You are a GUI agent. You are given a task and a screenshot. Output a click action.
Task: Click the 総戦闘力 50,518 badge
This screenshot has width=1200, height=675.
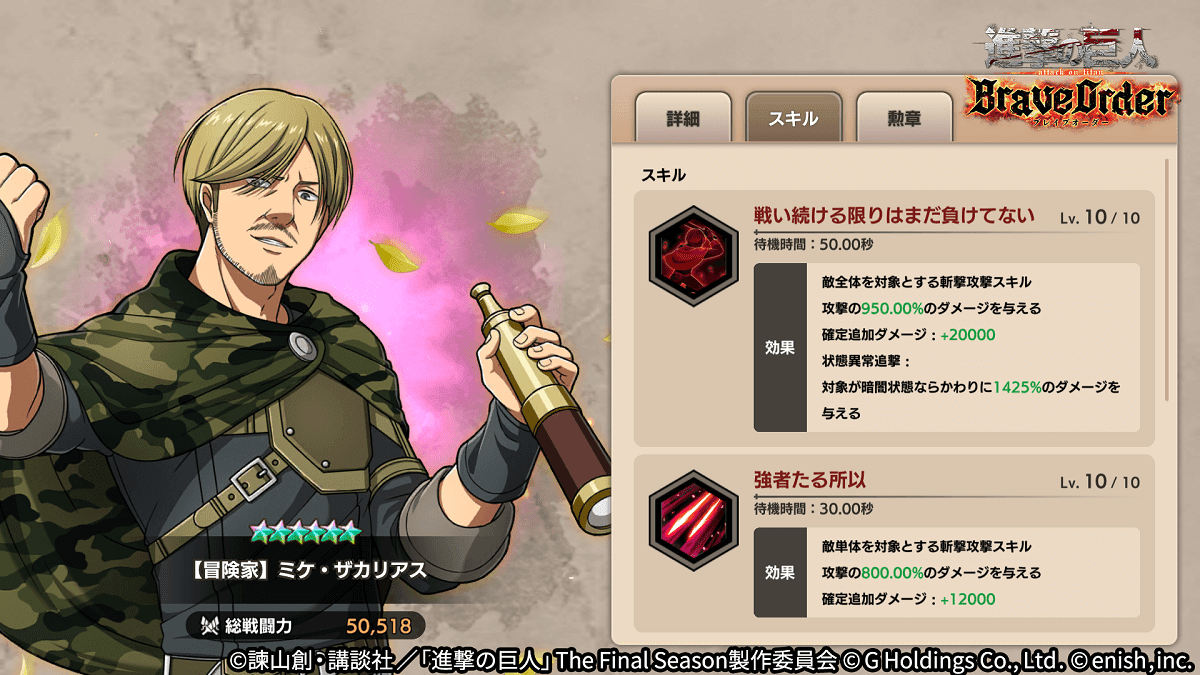[305, 626]
